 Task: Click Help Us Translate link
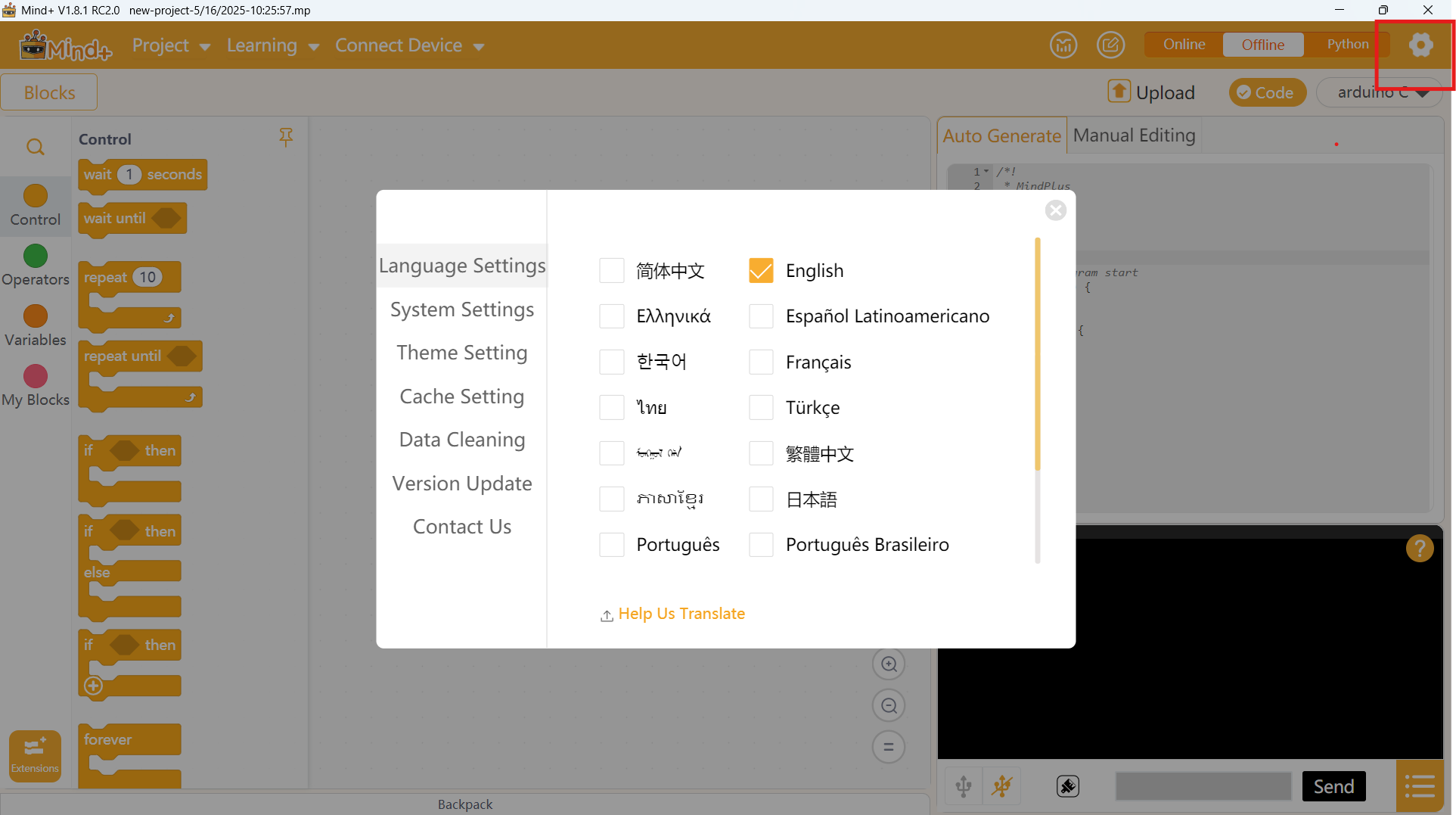[x=681, y=614]
